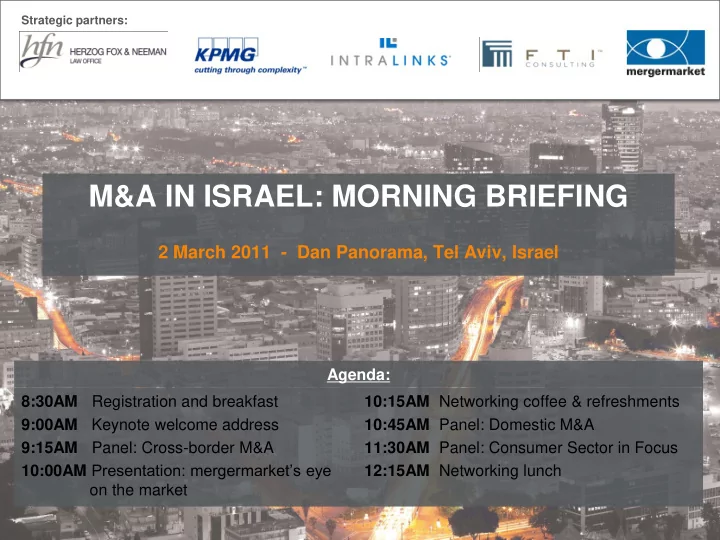Click the '12:15AM' time entry

click(397, 470)
